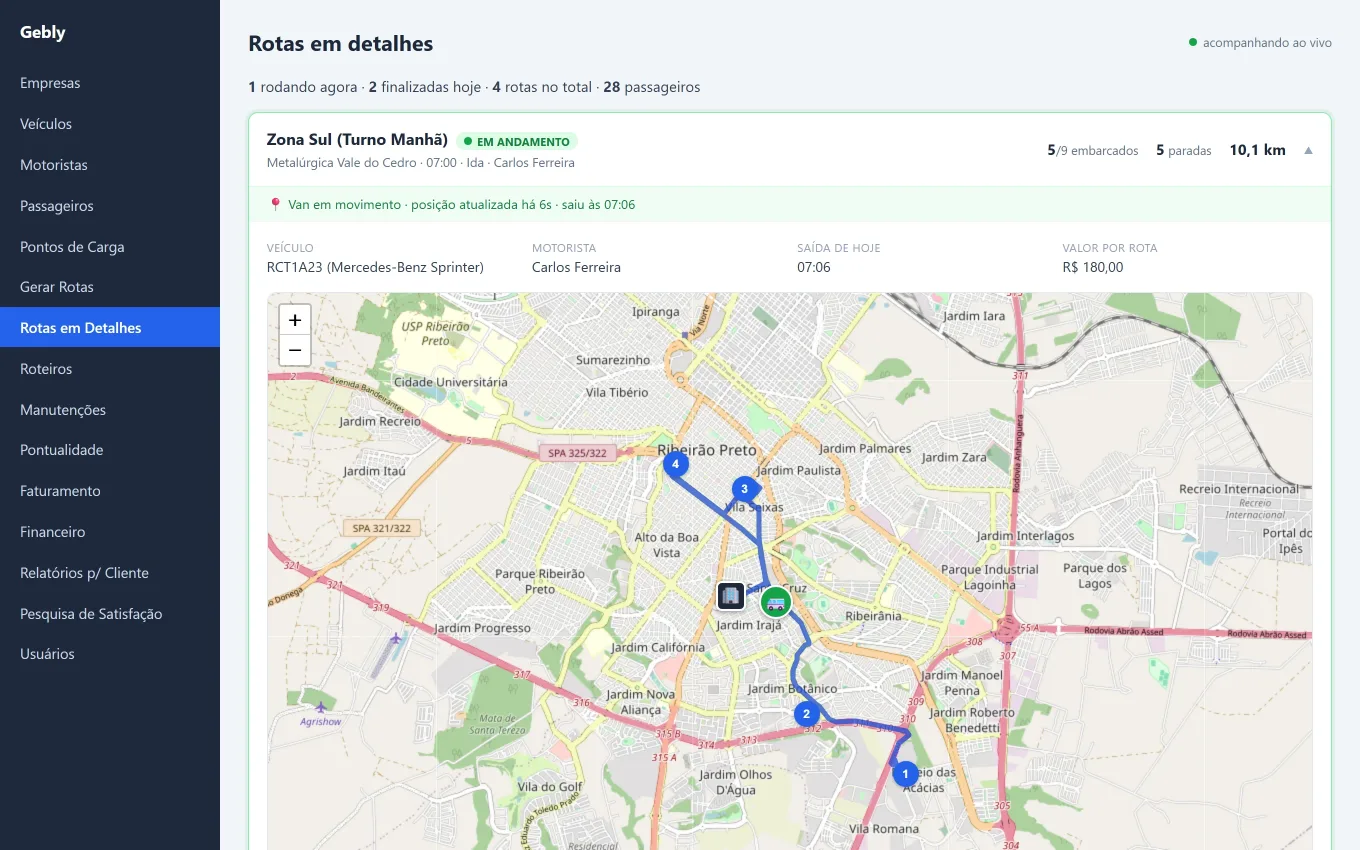This screenshot has width=1360, height=850.
Task: Click the R$ 180,00 route value
Action: pyautogui.click(x=1093, y=267)
